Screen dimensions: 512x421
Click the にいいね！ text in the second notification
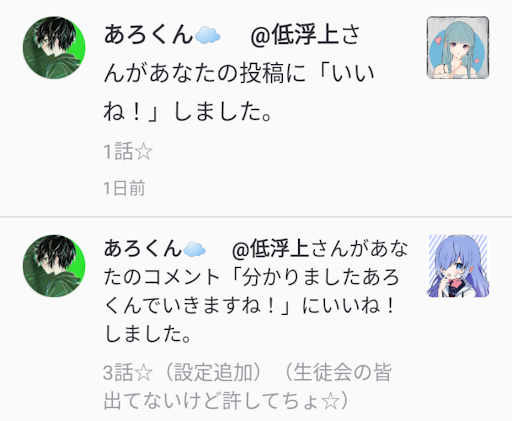coord(348,305)
